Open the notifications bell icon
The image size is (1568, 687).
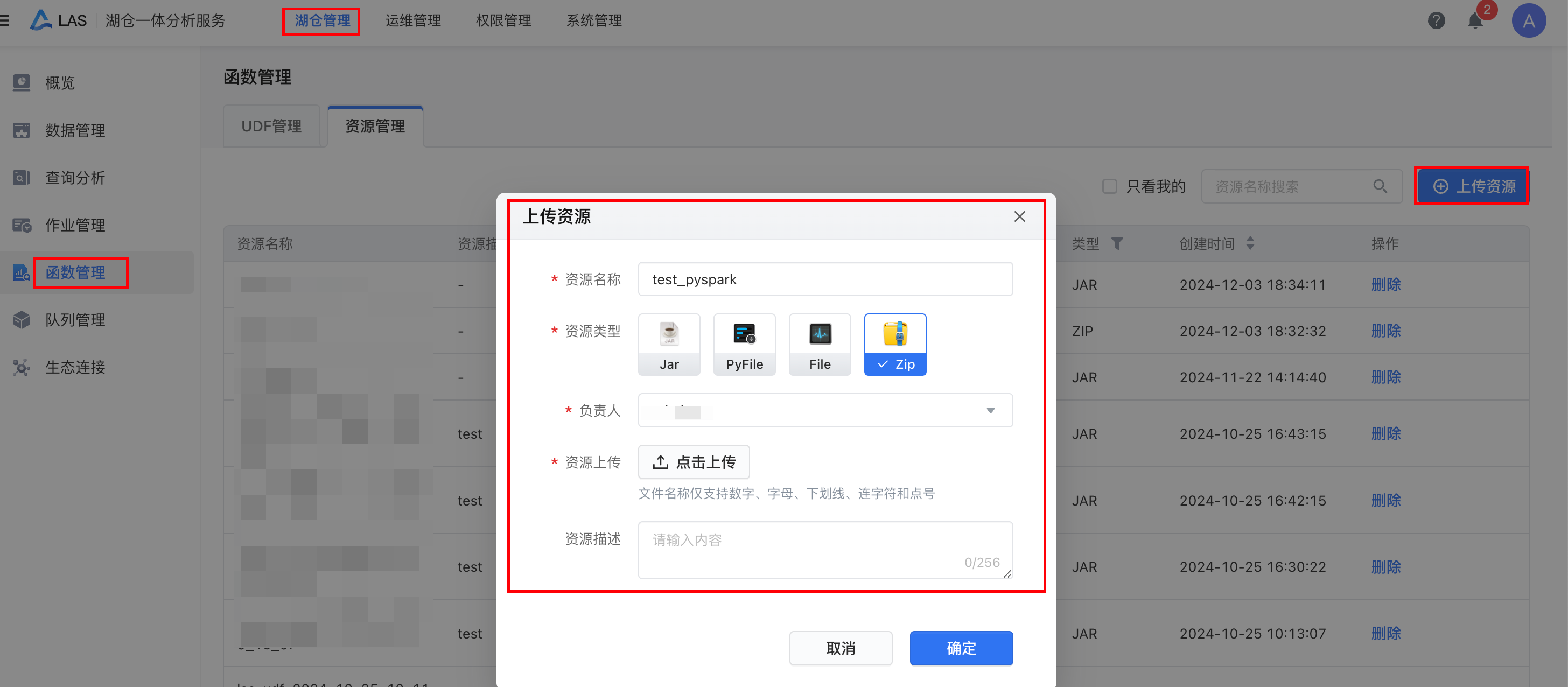coord(1475,22)
